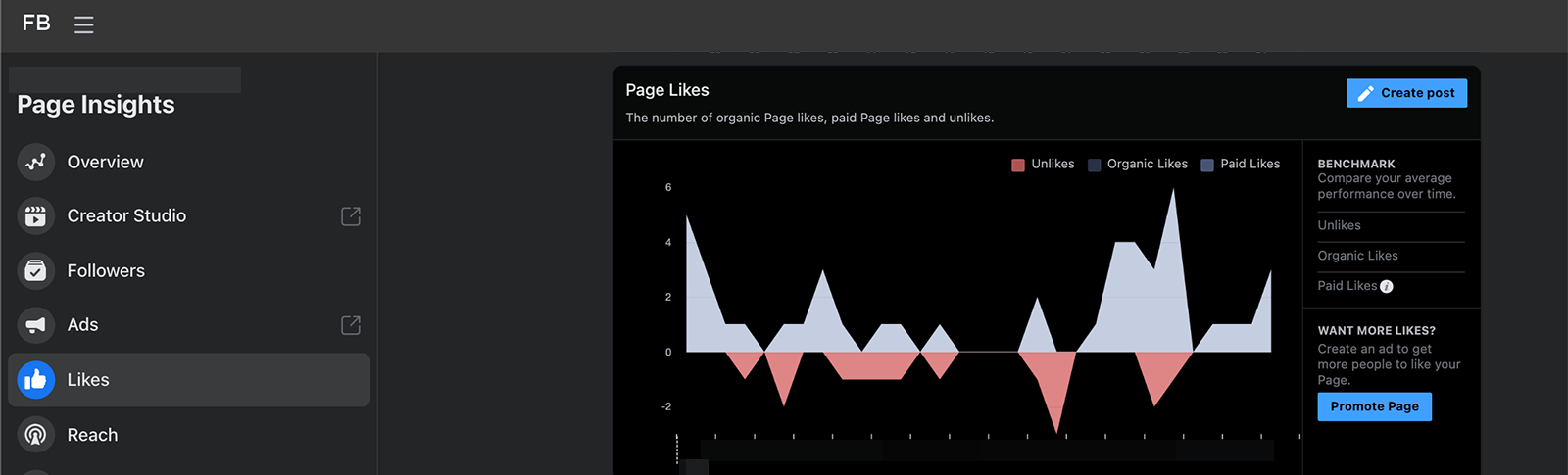Screen dimensions: 1568x475
Task: Select Paid Likes benchmark option
Action: pyautogui.click(x=1347, y=286)
